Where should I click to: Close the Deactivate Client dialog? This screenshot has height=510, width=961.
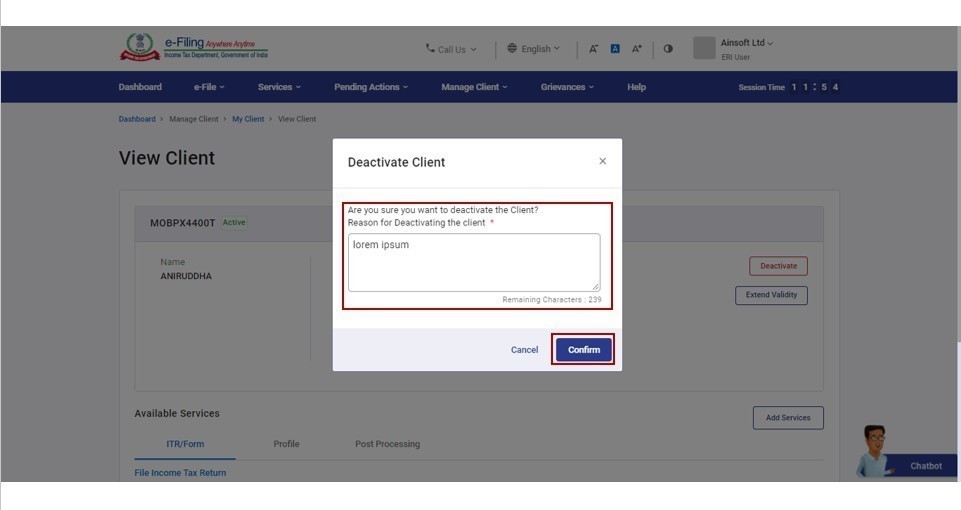click(602, 161)
